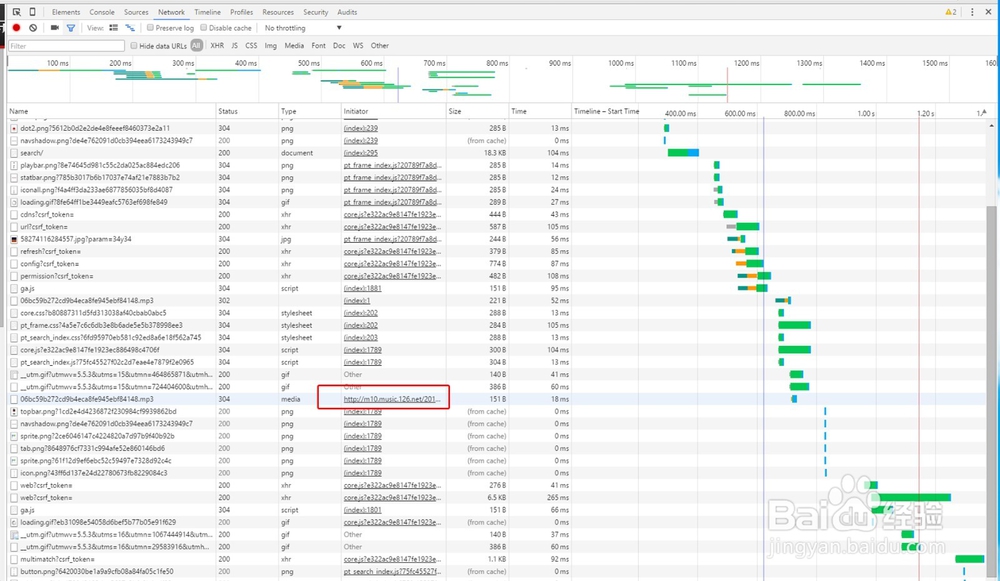The image size is (1000, 581).
Task: Open the Timeline – Start Time column dropdown
Action: click(606, 111)
